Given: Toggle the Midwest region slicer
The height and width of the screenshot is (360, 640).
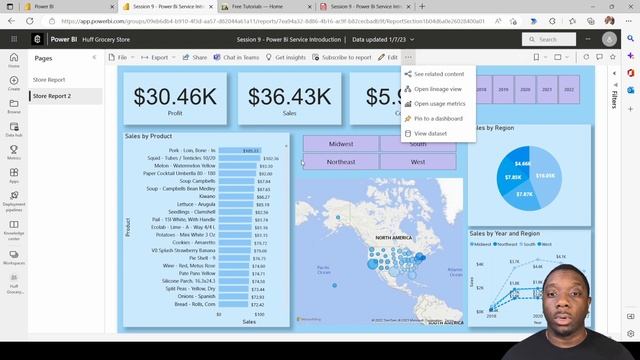Looking at the screenshot, I should coord(341,144).
